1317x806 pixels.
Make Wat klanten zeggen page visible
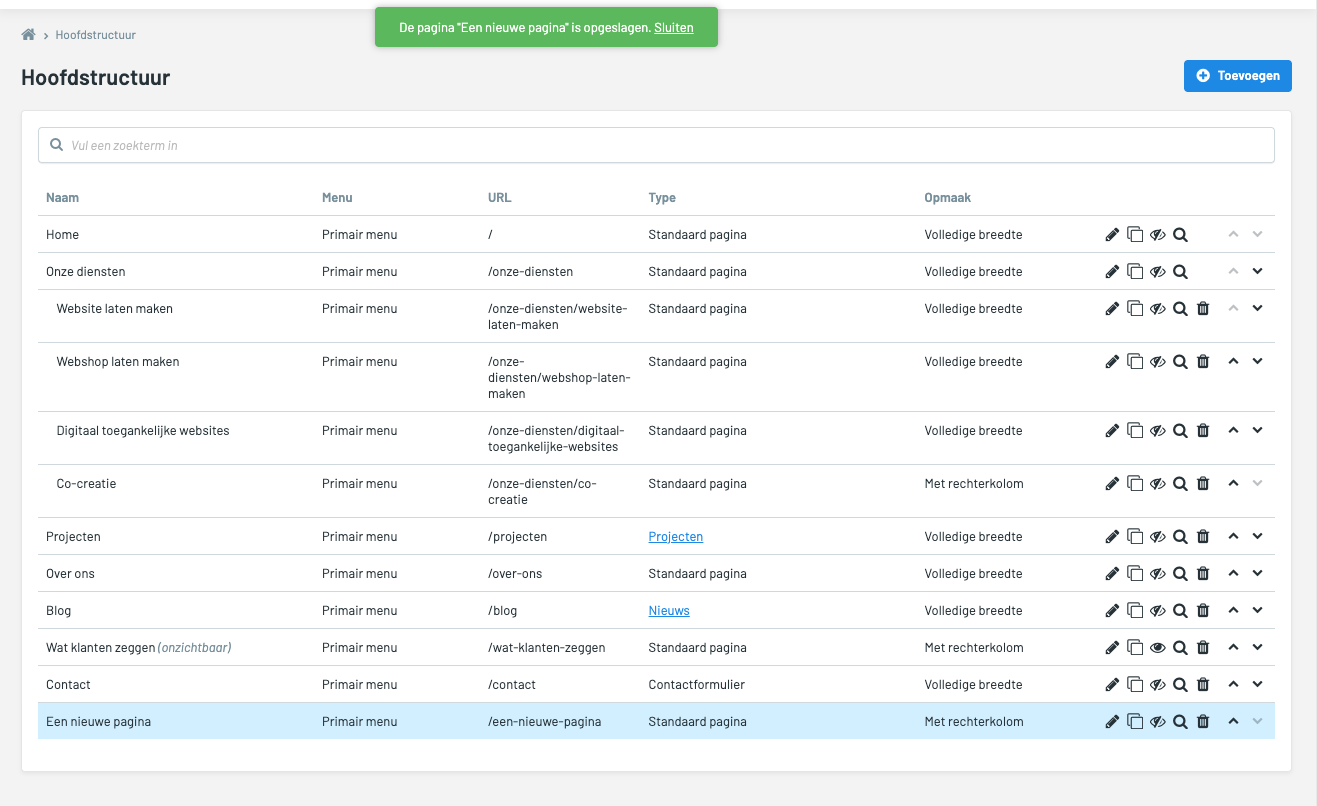[x=1158, y=648]
